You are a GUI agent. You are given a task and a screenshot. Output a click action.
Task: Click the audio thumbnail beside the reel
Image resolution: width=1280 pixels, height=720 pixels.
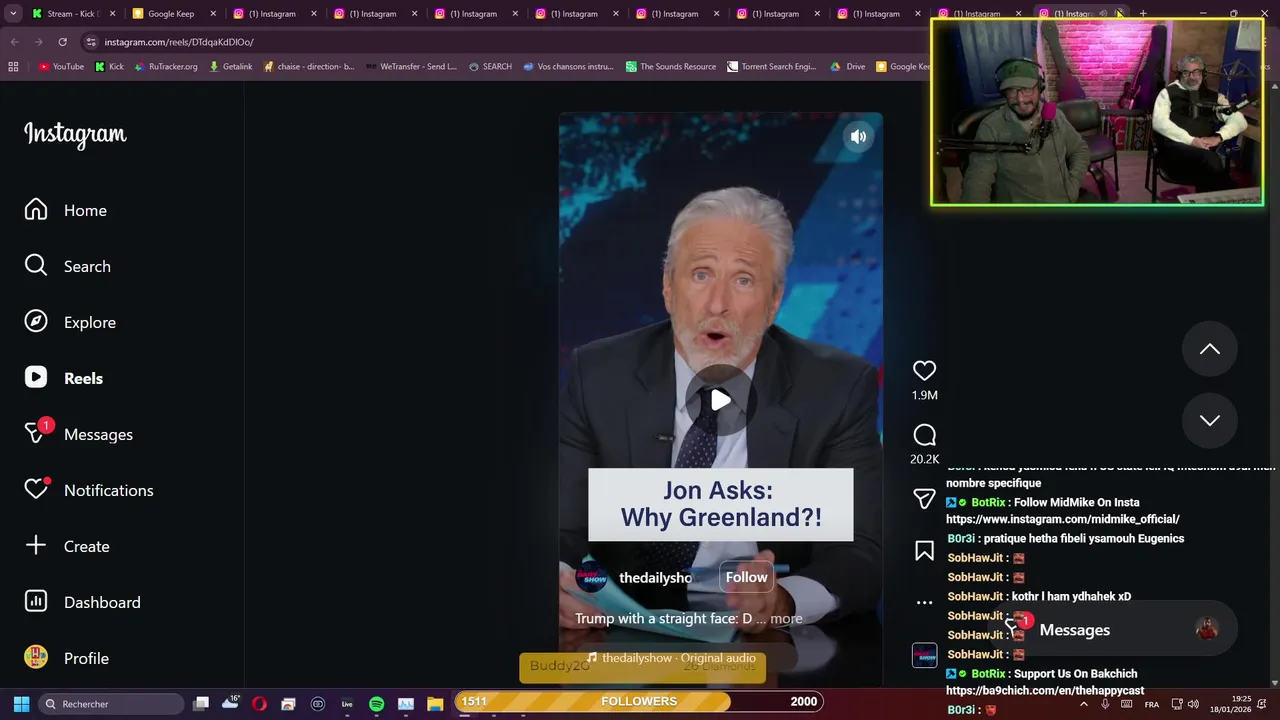(924, 655)
